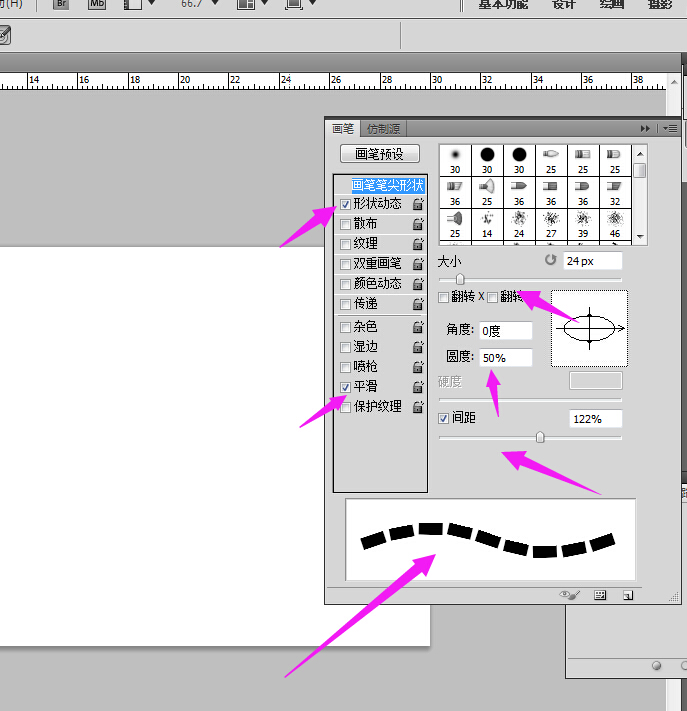Click the 画笔预设 button
This screenshot has width=687, height=711.
tap(380, 154)
